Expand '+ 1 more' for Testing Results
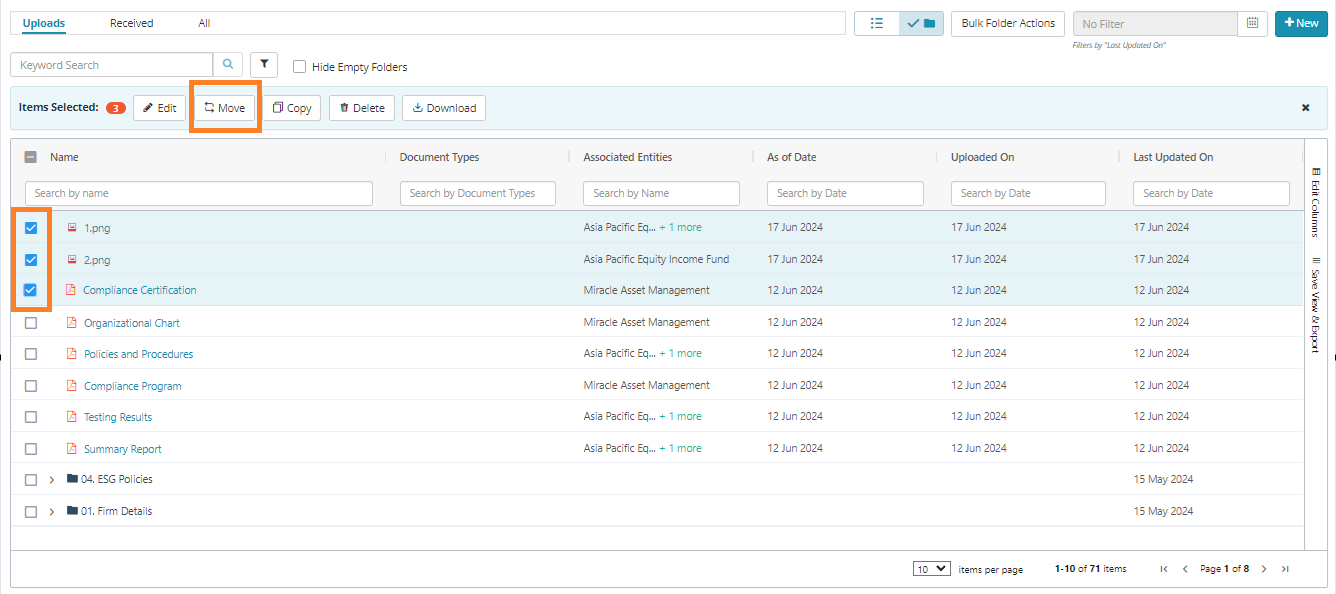 click(x=680, y=416)
